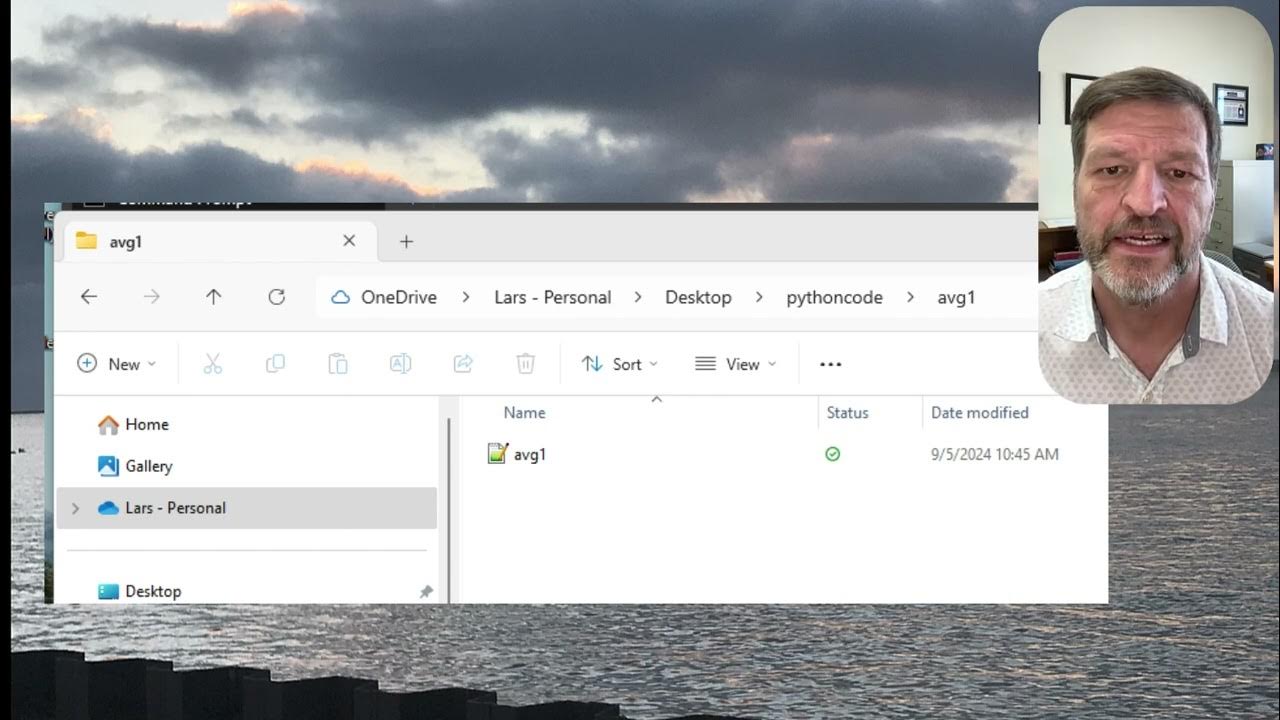
Task: Expand chevron after OneDrive in breadcrumb
Action: (466, 297)
